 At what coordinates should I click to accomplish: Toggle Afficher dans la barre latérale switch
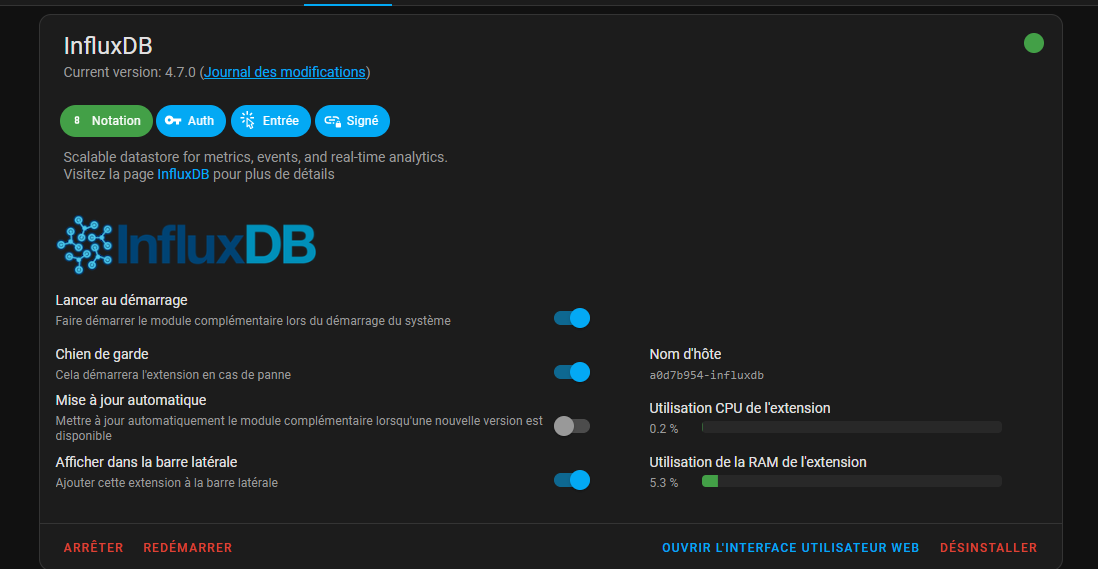[572, 480]
